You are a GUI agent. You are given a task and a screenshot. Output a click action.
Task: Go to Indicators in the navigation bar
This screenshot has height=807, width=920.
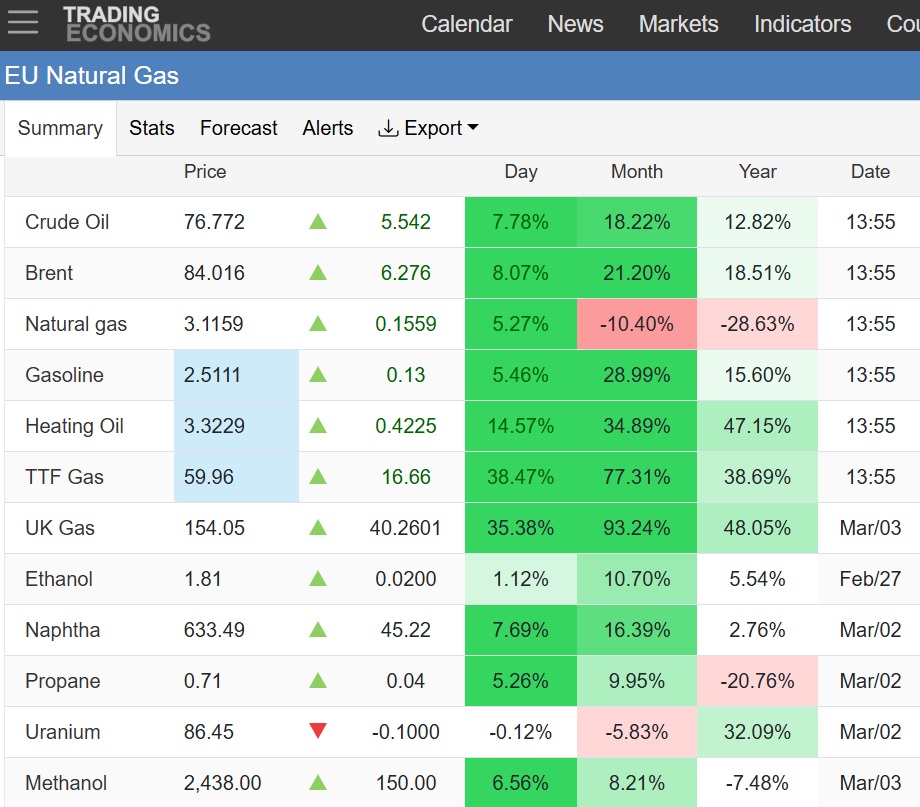(802, 24)
